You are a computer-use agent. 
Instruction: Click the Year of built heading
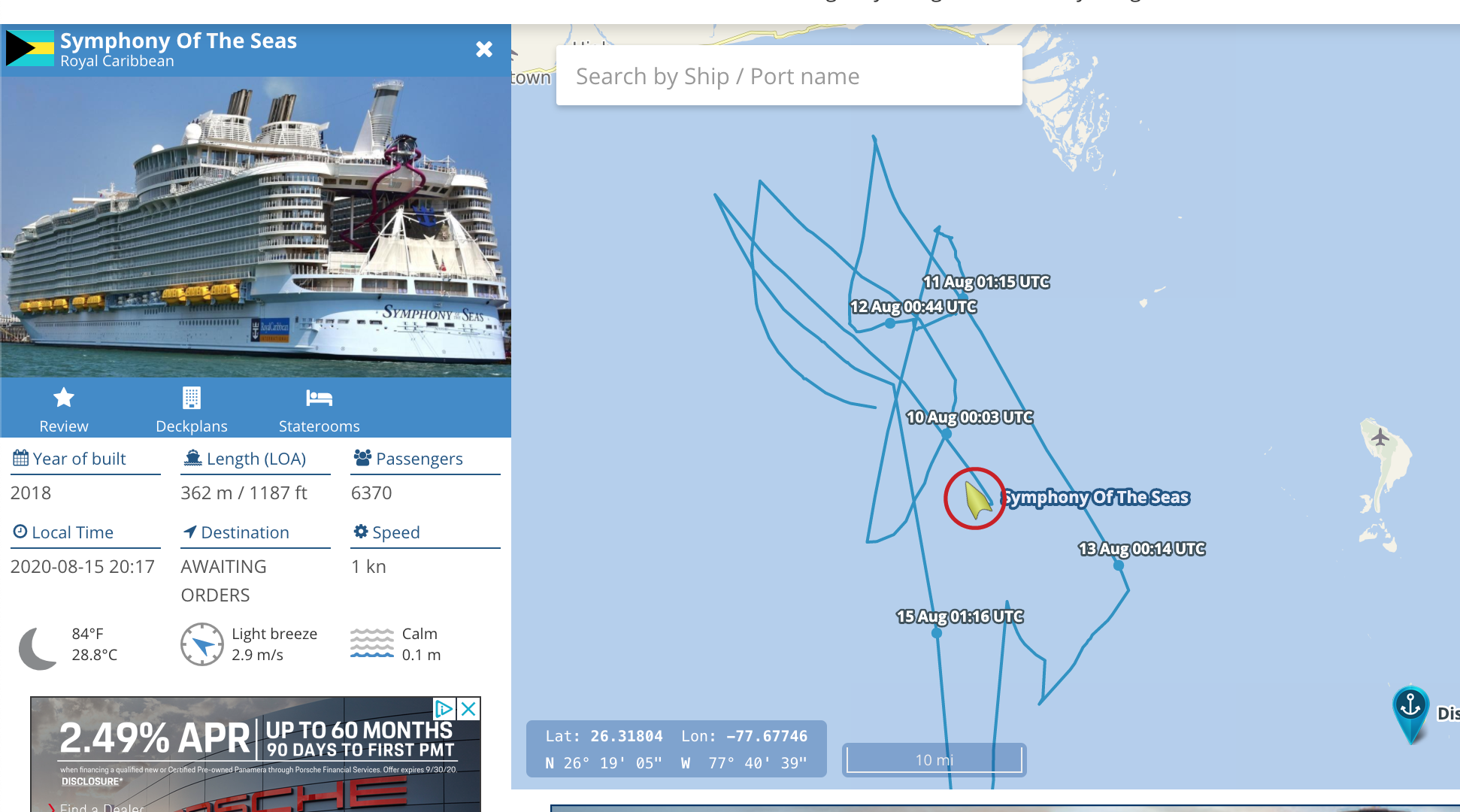coord(80,459)
